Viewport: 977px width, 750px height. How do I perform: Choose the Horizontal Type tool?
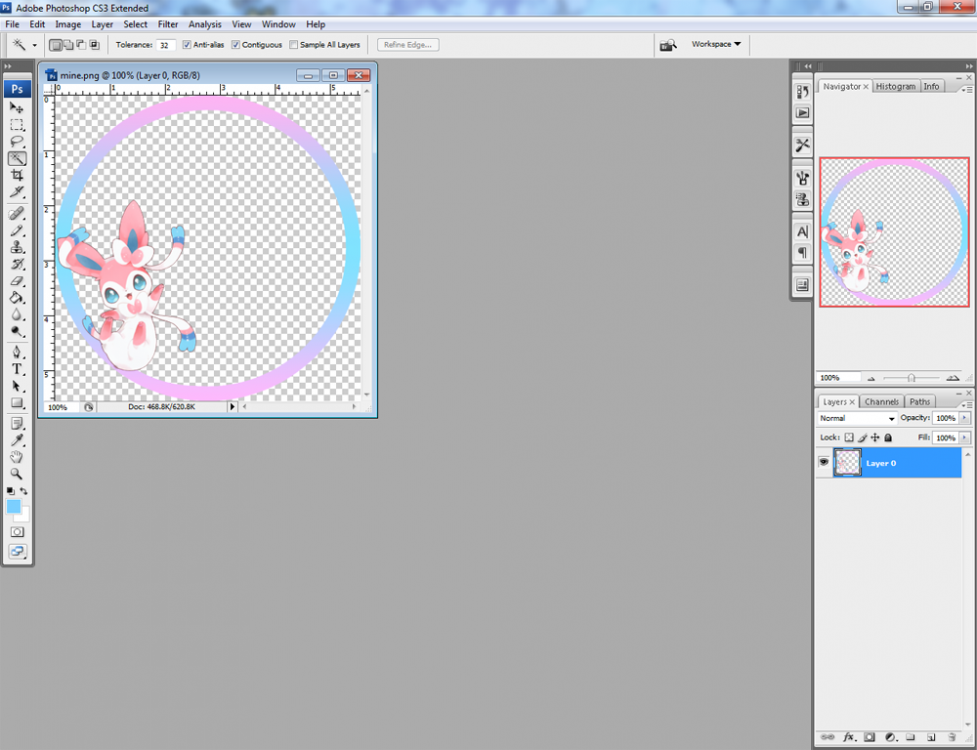17,369
